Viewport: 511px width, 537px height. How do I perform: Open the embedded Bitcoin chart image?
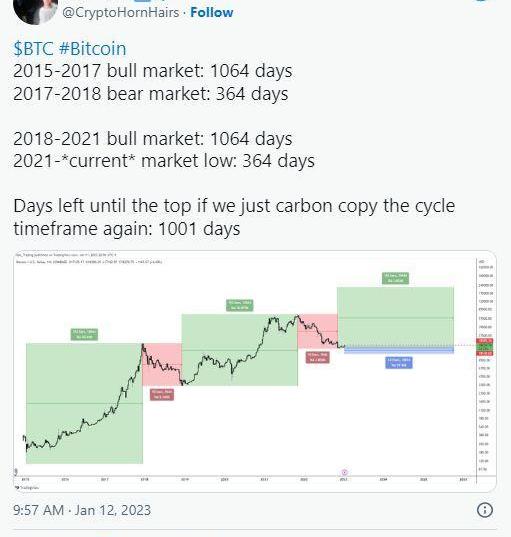click(x=255, y=371)
